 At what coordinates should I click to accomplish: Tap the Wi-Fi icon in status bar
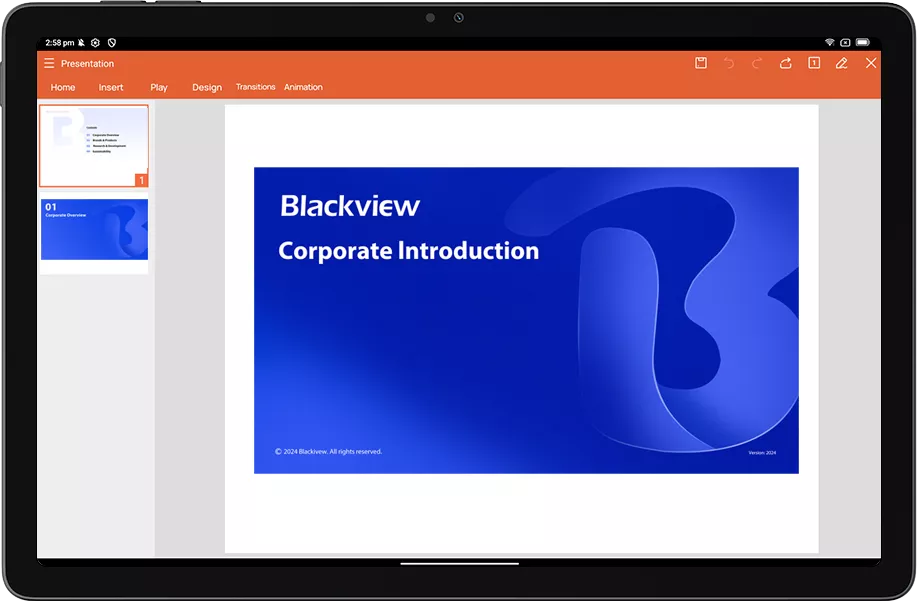point(829,42)
